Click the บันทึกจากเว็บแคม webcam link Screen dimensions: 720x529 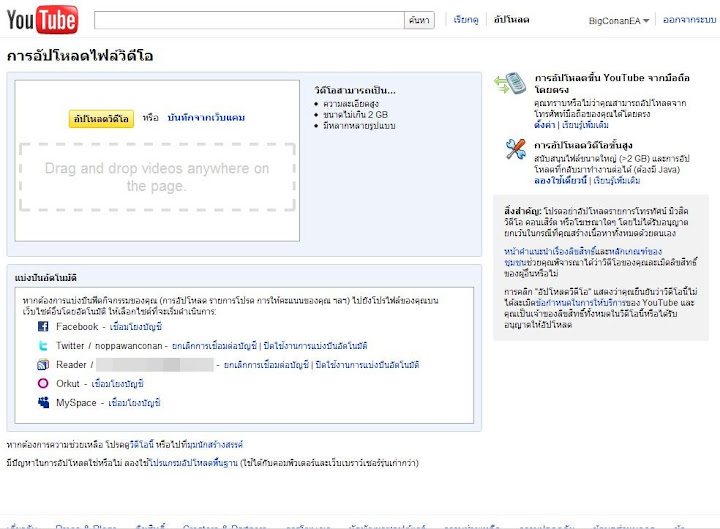[206, 118]
